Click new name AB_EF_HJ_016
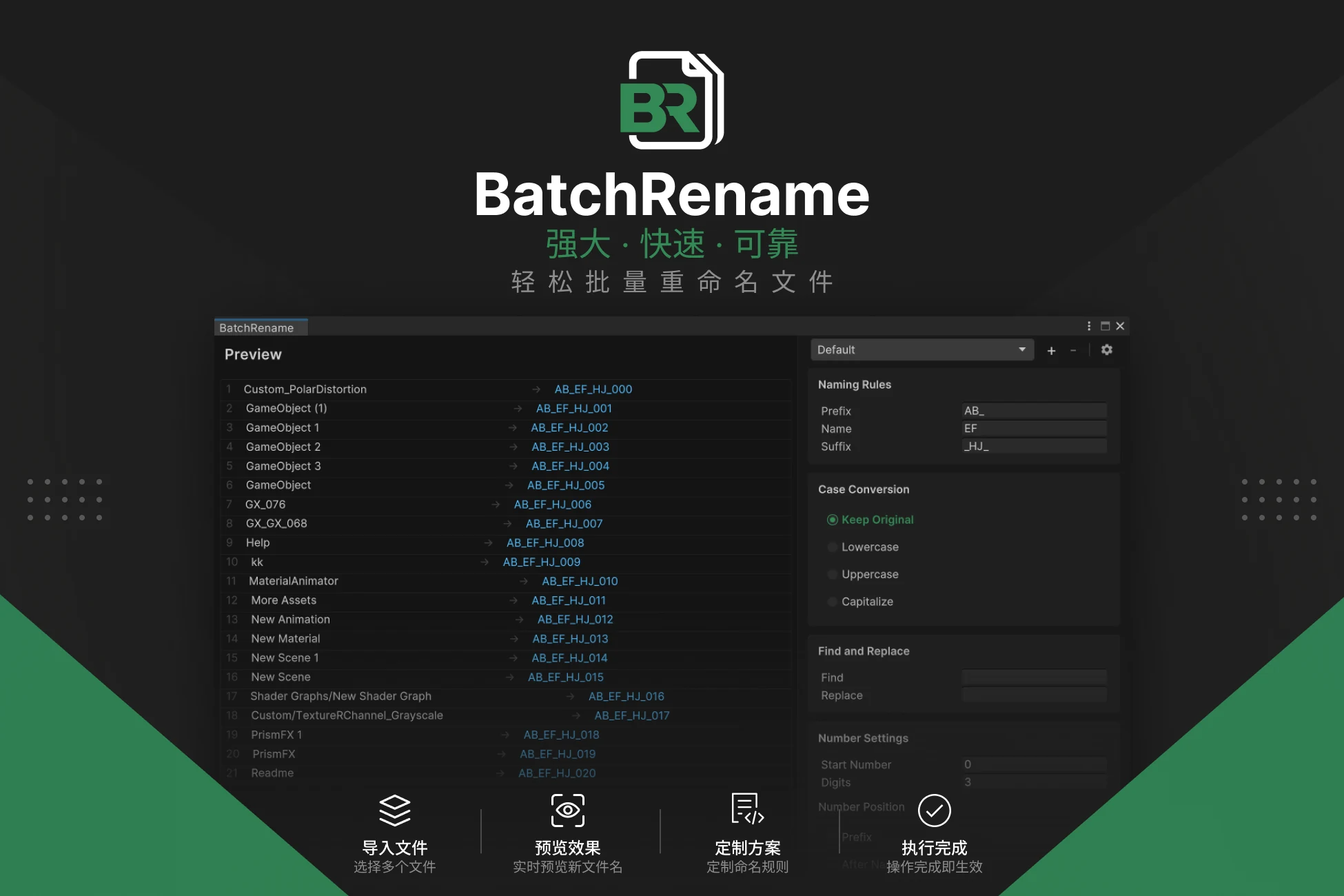Viewport: 1344px width, 896px height. point(627,696)
